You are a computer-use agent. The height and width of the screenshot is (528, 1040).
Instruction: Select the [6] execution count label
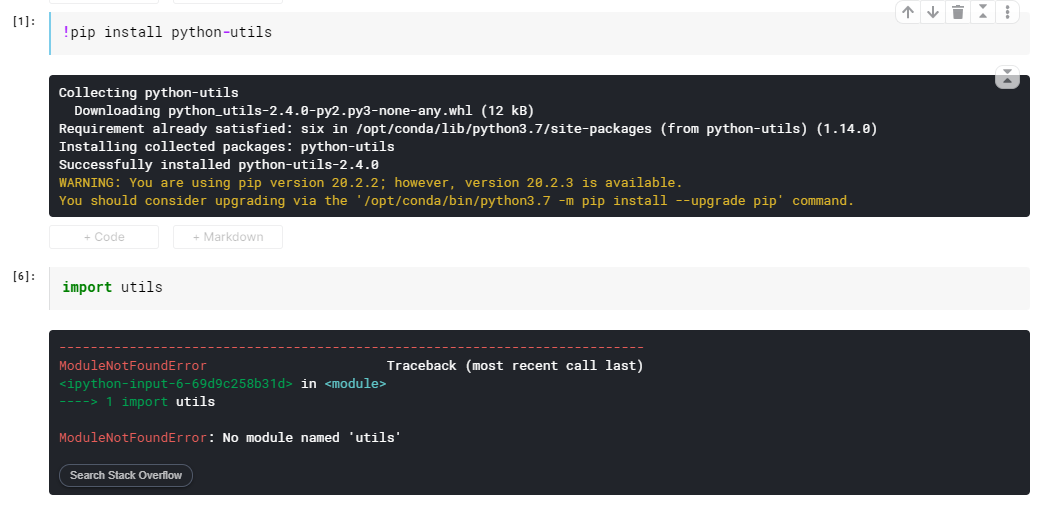(24, 276)
